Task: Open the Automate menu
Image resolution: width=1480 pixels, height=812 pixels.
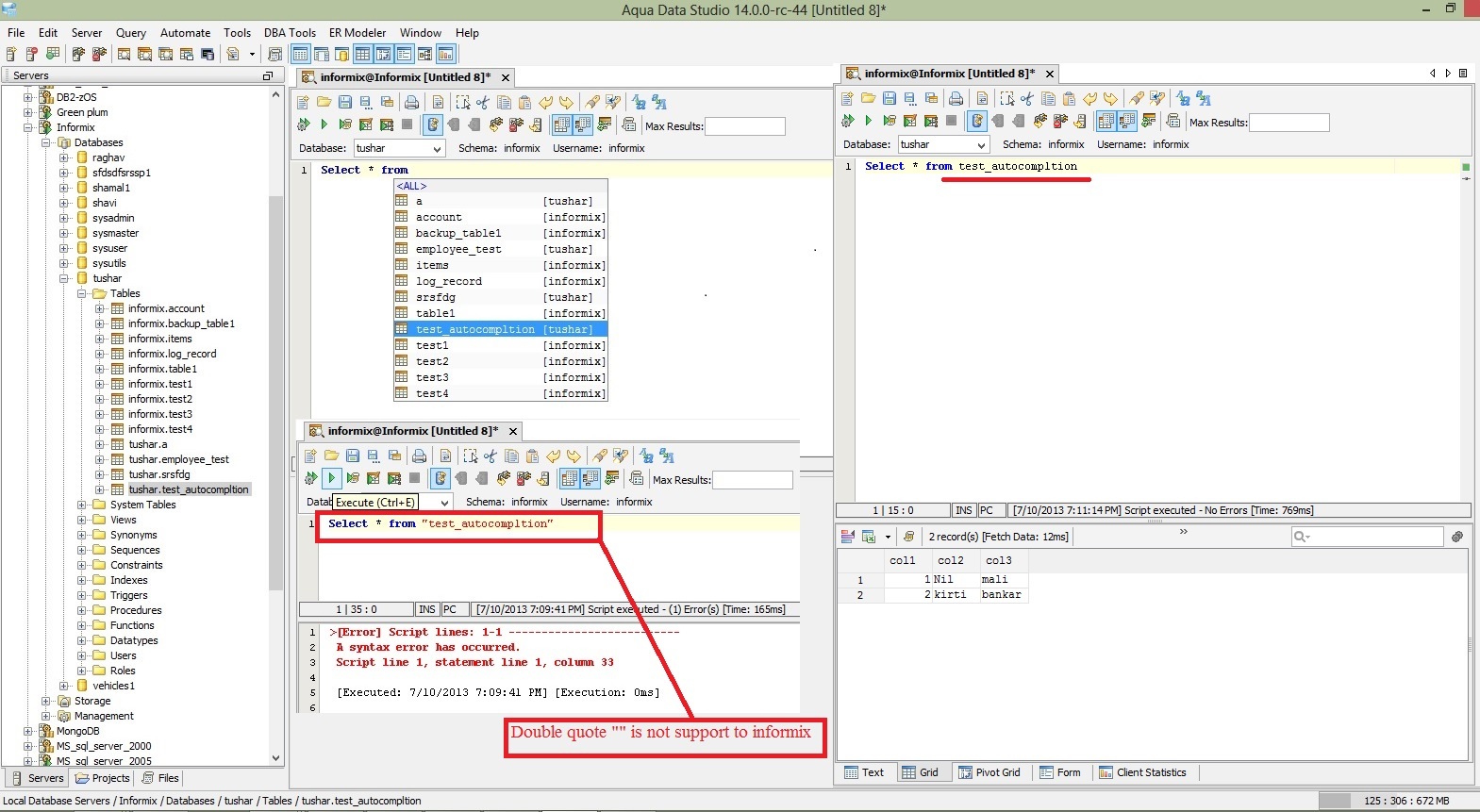Action: [185, 32]
